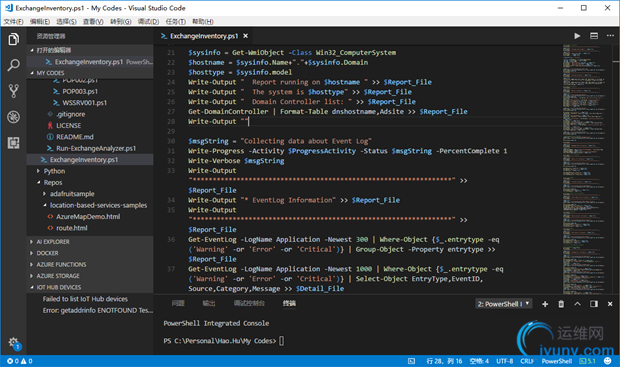Open the Extensions view in activity bar
620x367 pixels.
(x=13, y=143)
